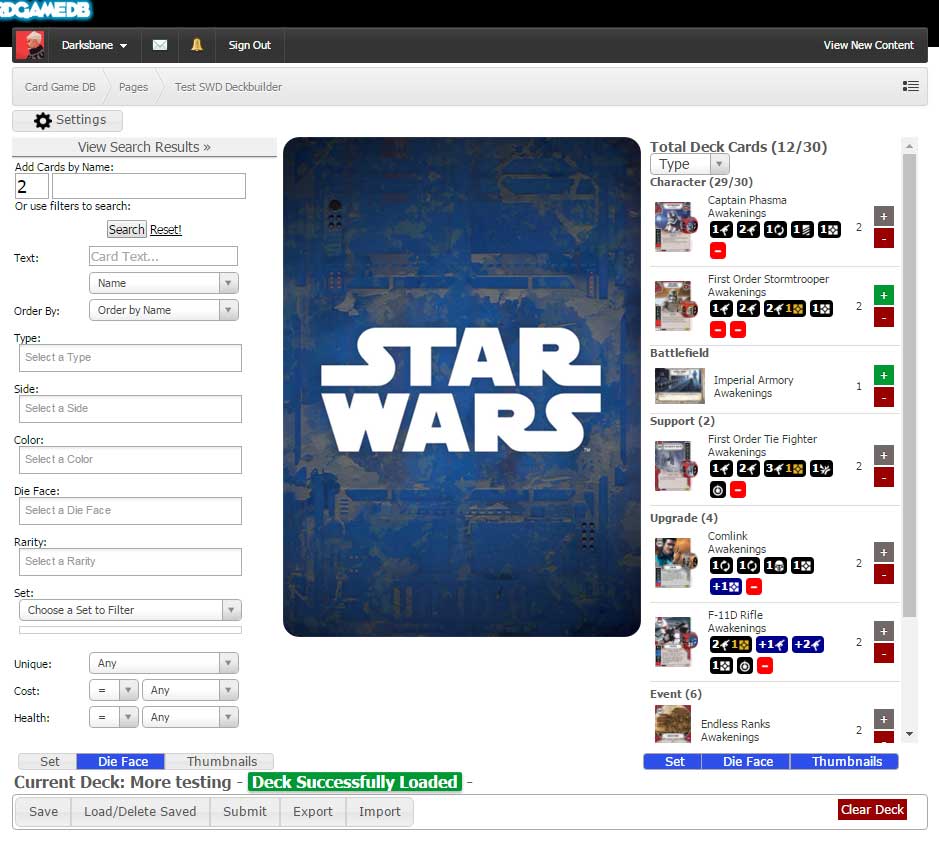Image resolution: width=939 pixels, height=845 pixels.
Task: Add Imperial Armory with green plus
Action: pos(883,375)
